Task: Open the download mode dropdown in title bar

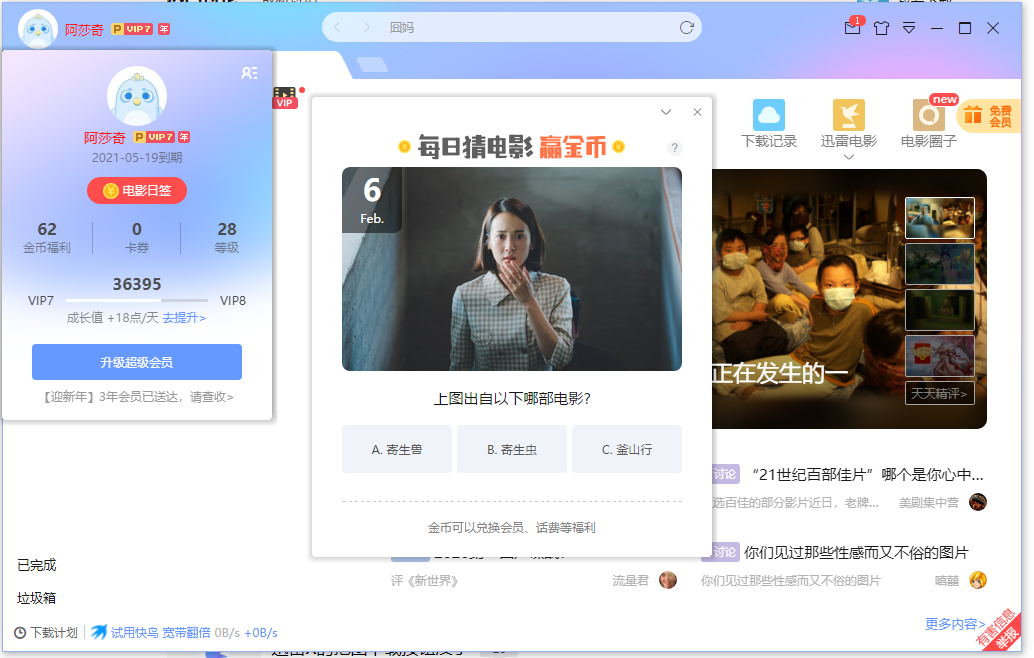Action: coord(908,29)
